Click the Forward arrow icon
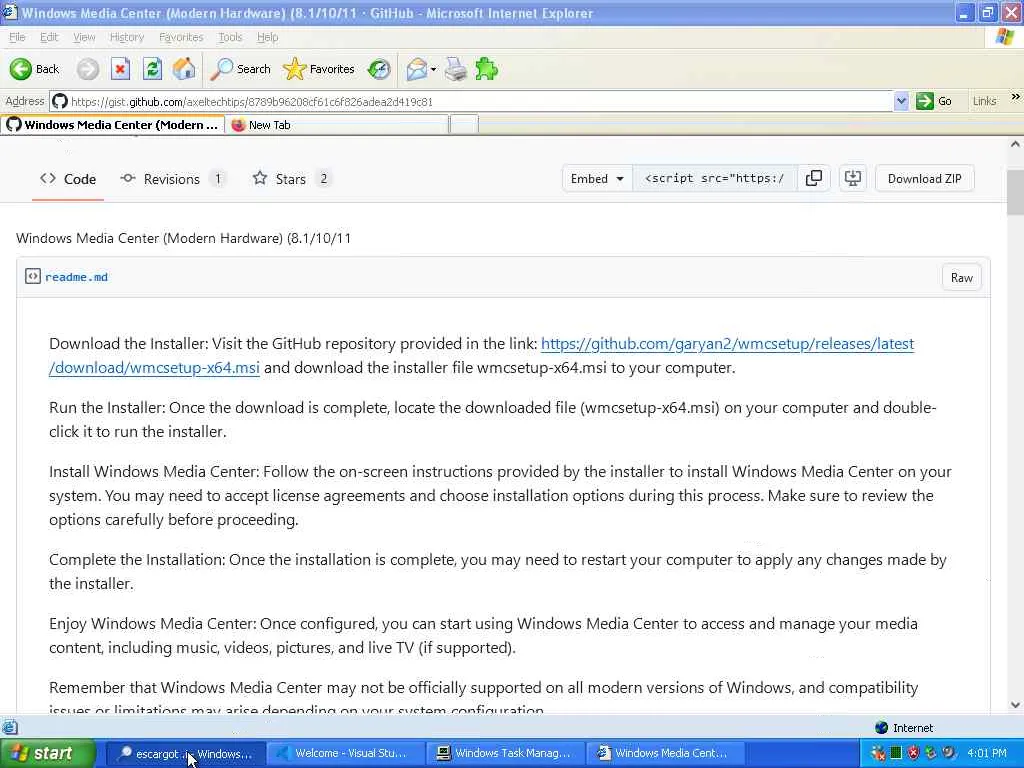This screenshot has width=1024, height=768. coord(88,69)
